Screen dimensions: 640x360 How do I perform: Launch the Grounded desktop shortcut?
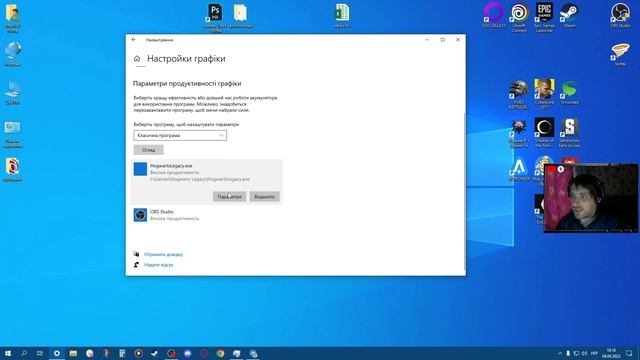tap(569, 92)
